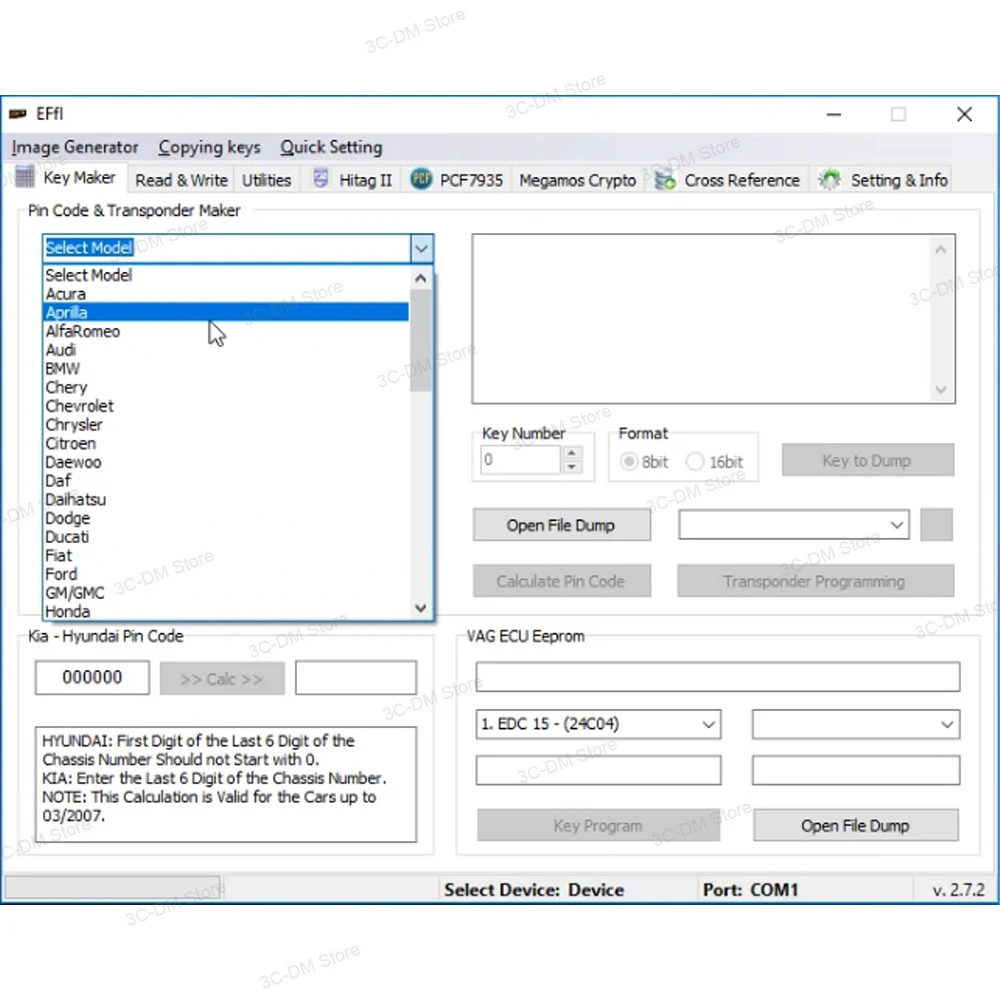The height and width of the screenshot is (1000, 1000).
Task: Click the Cross Reference tab icon
Action: [x=665, y=180]
